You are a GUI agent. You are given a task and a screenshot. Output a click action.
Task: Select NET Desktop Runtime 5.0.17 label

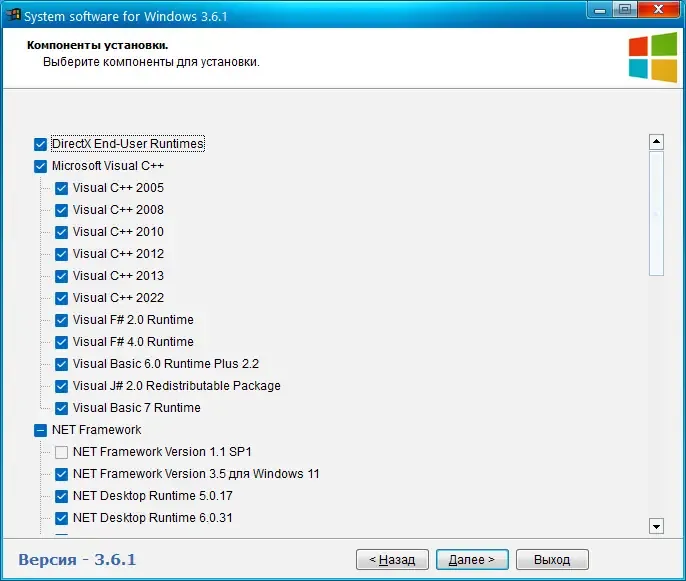[x=153, y=496]
